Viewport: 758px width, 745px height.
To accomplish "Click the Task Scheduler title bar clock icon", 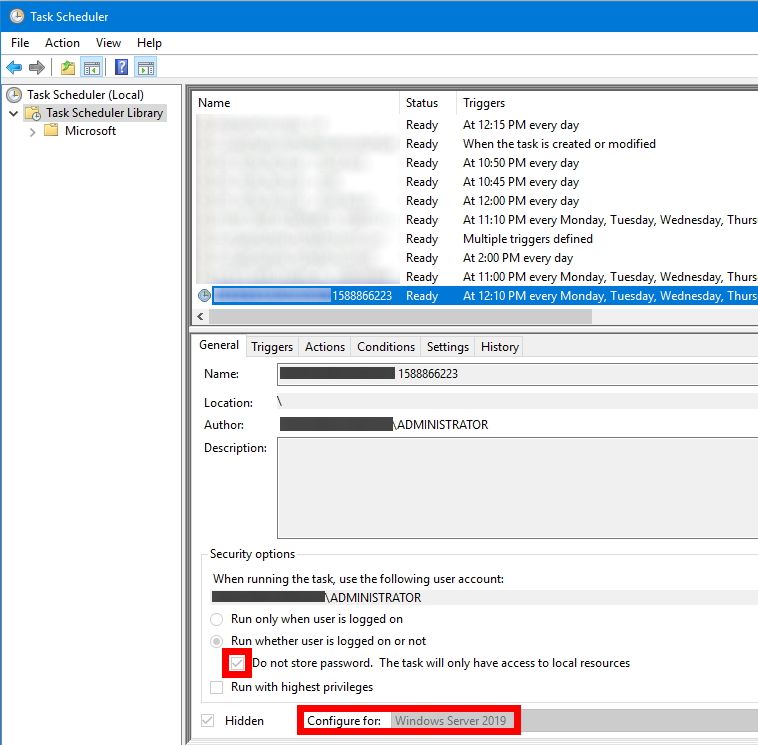I will [x=16, y=16].
